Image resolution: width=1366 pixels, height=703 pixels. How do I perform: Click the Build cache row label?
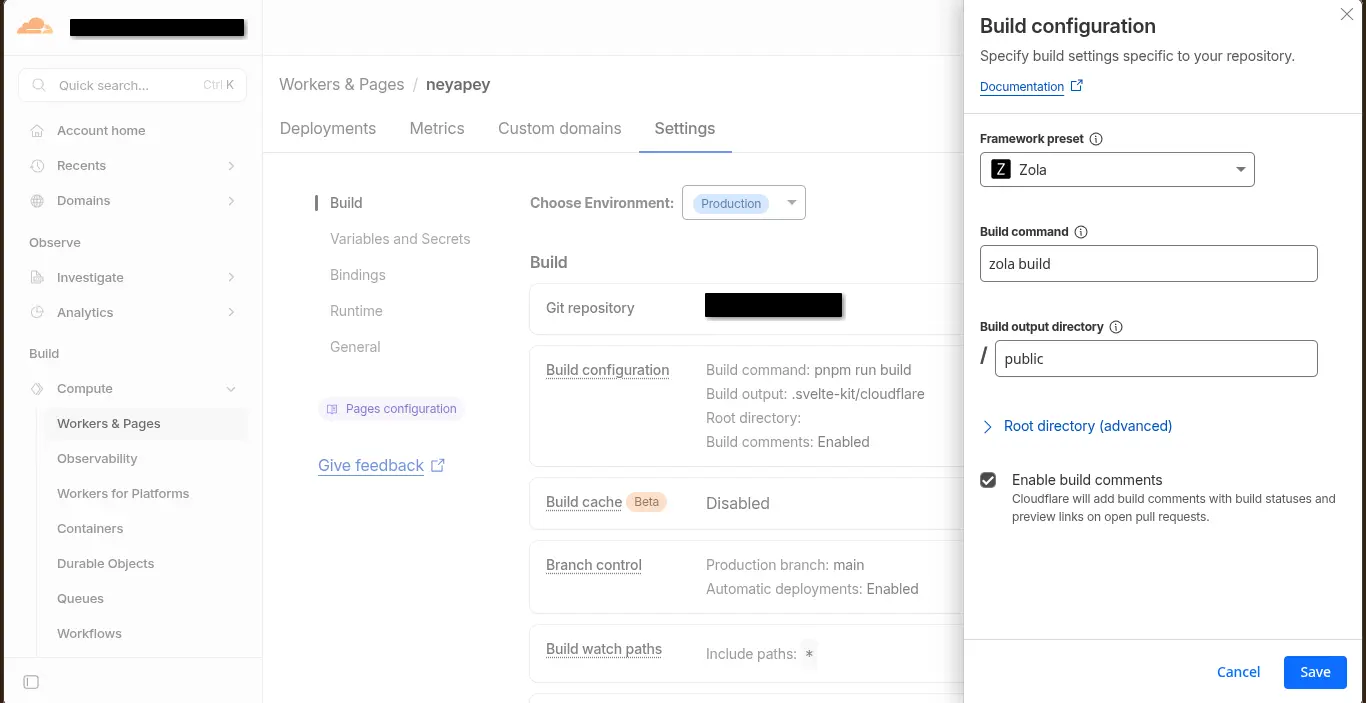point(584,502)
